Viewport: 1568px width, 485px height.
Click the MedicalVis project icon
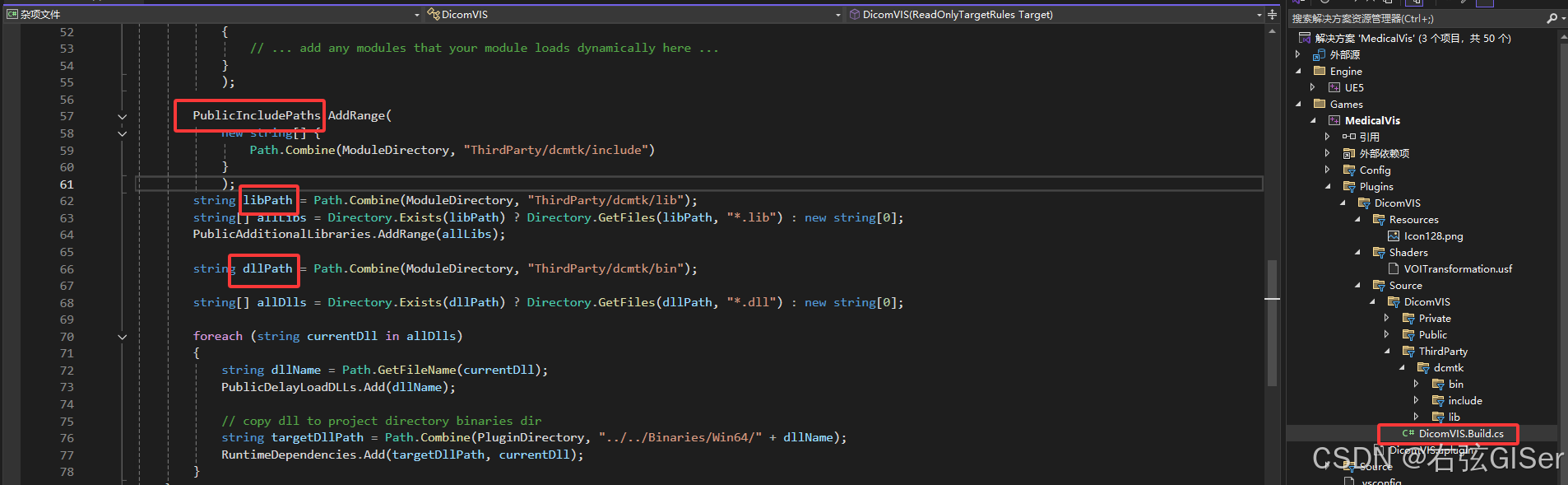(x=1334, y=120)
